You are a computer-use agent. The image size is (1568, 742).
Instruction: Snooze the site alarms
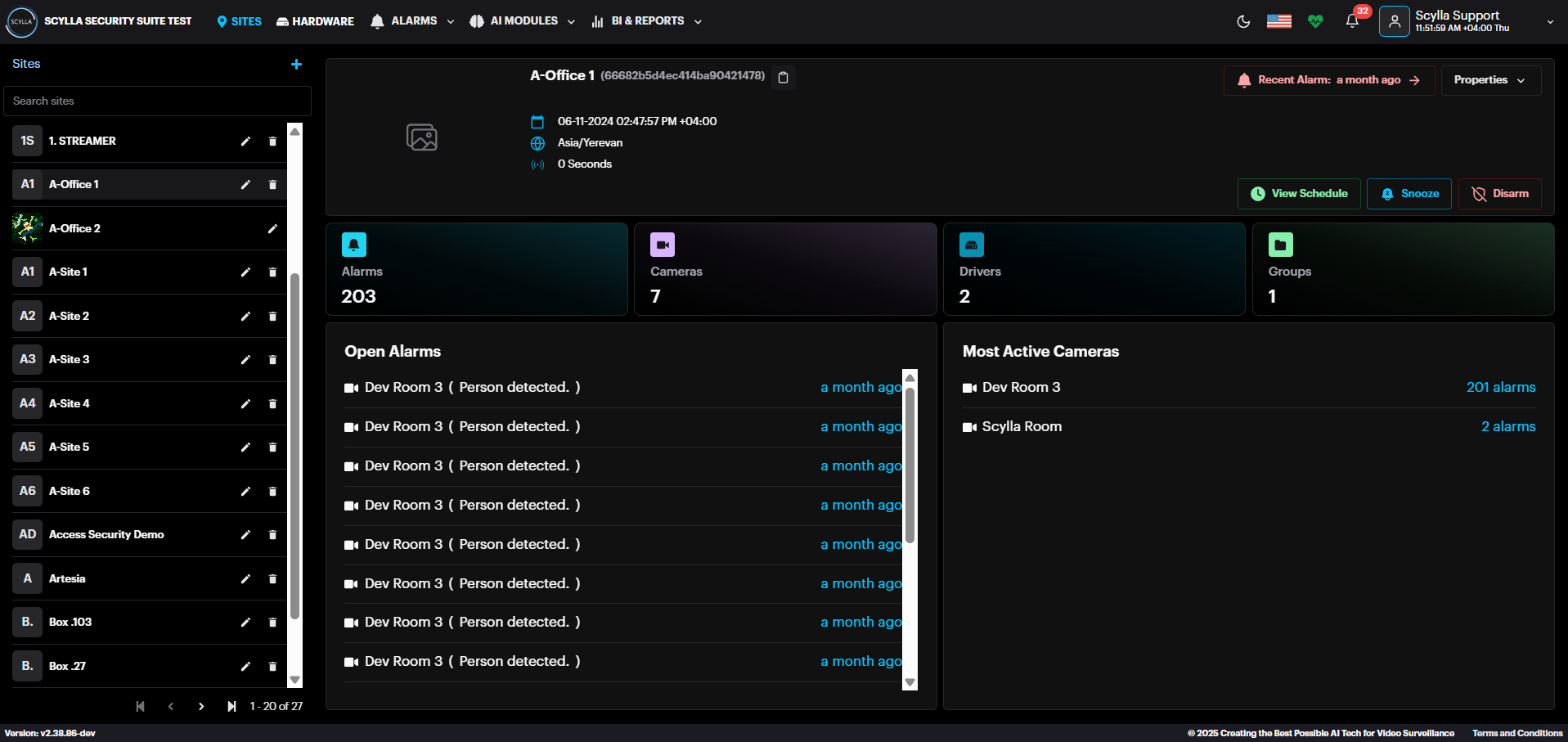click(x=1409, y=194)
